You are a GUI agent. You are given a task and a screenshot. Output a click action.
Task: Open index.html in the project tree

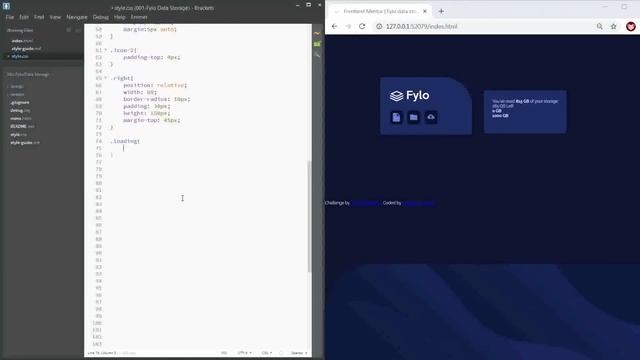tap(20, 118)
